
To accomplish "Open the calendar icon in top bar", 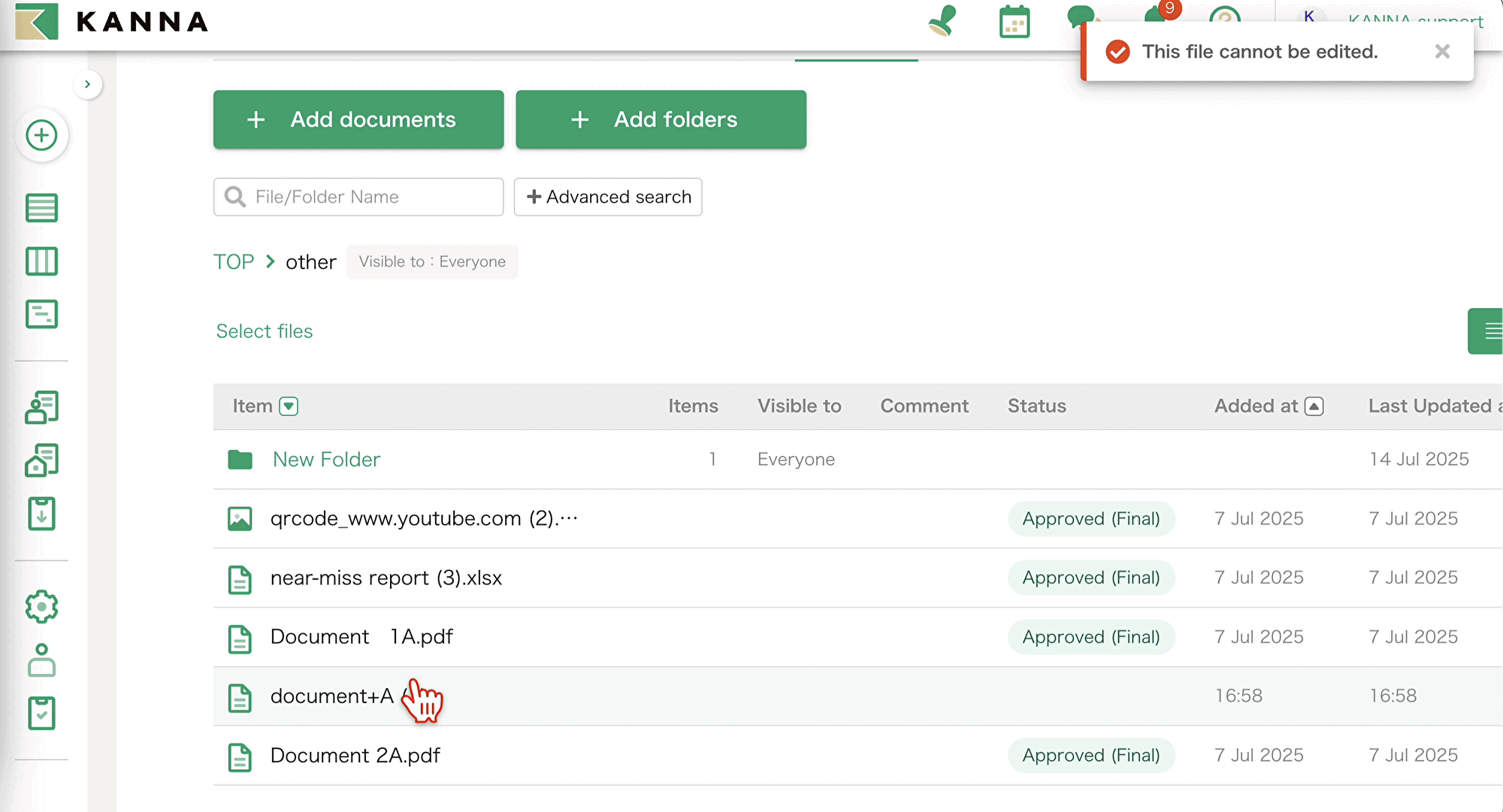I will [1014, 23].
